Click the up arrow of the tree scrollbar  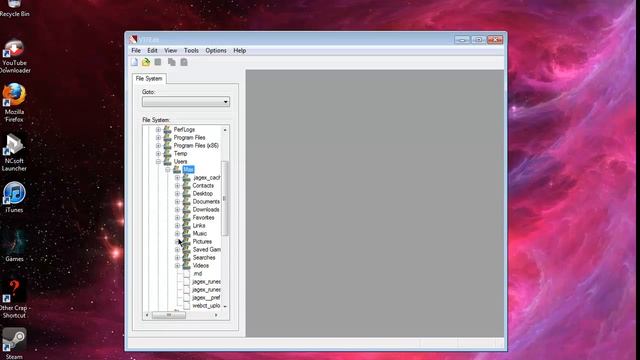225,130
